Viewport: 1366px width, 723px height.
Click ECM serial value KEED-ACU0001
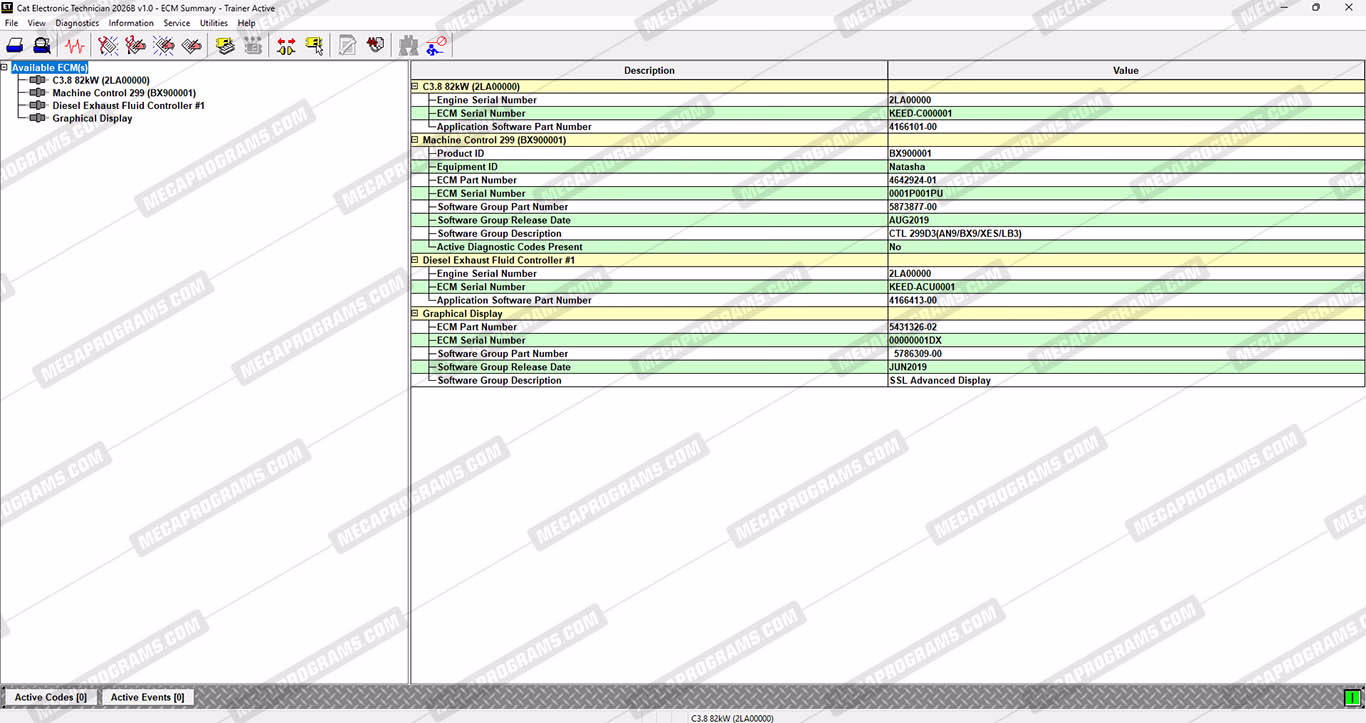[922, 287]
